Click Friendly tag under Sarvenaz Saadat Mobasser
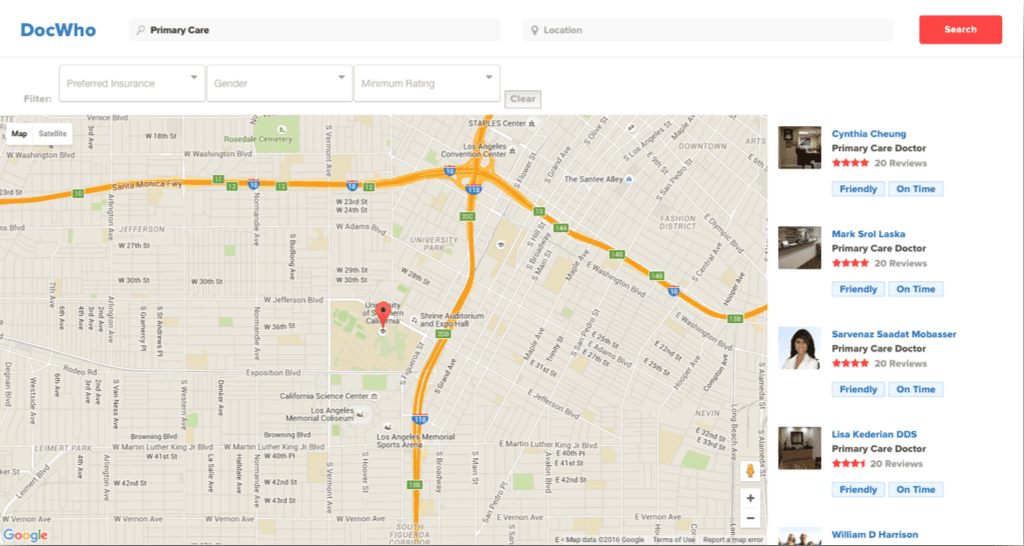 858,389
